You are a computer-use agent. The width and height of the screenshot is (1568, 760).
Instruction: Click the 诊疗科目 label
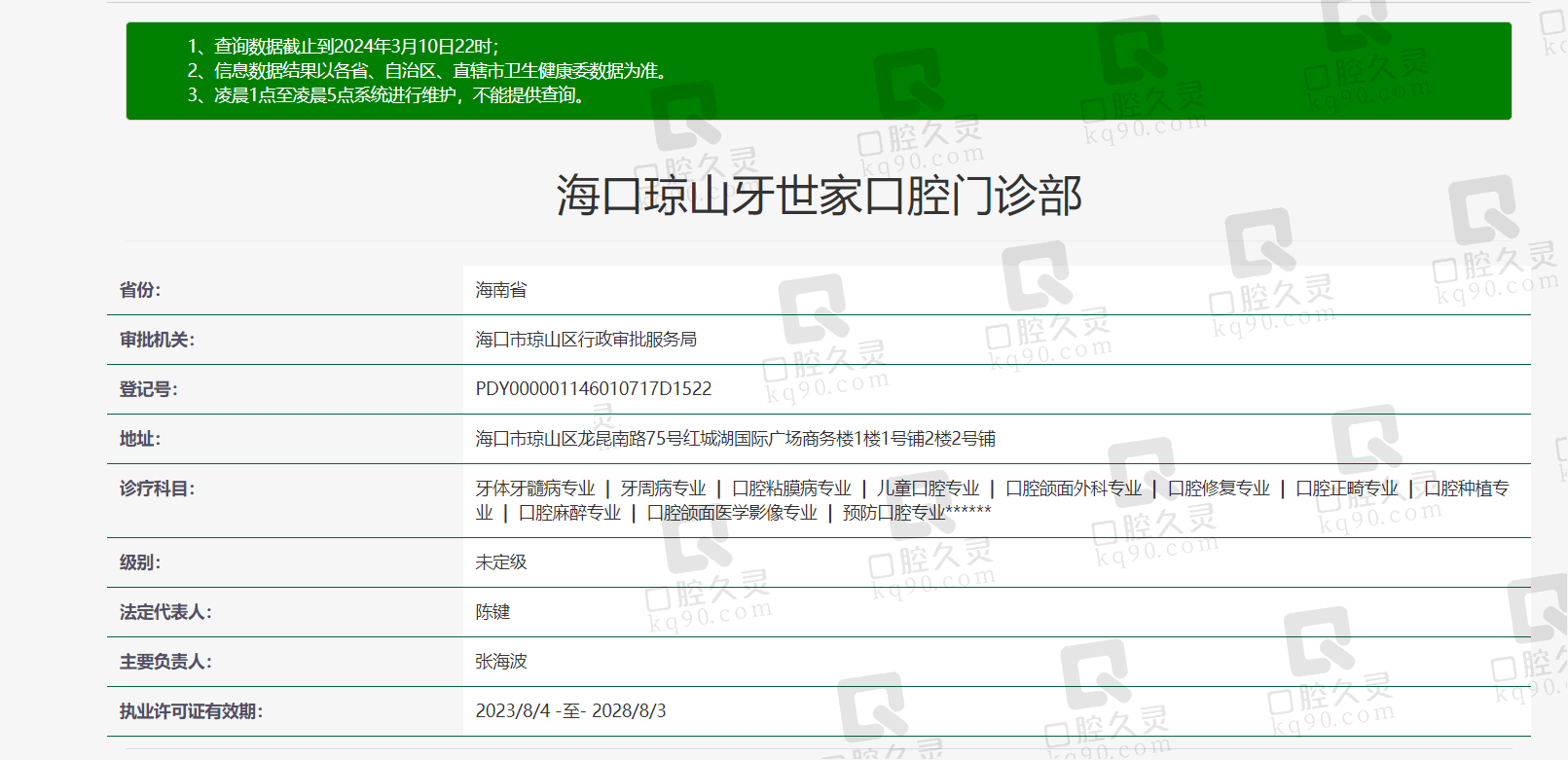(157, 489)
